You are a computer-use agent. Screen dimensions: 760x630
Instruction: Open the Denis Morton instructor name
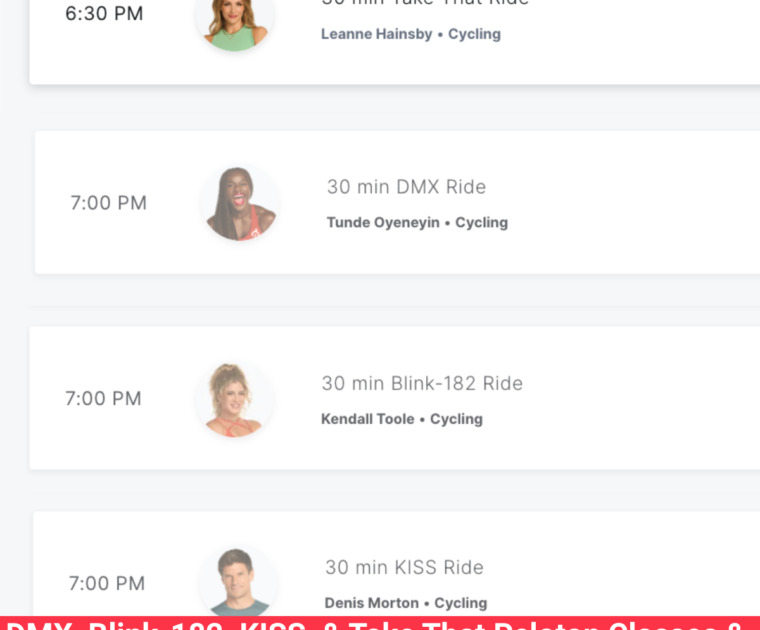click(x=372, y=603)
